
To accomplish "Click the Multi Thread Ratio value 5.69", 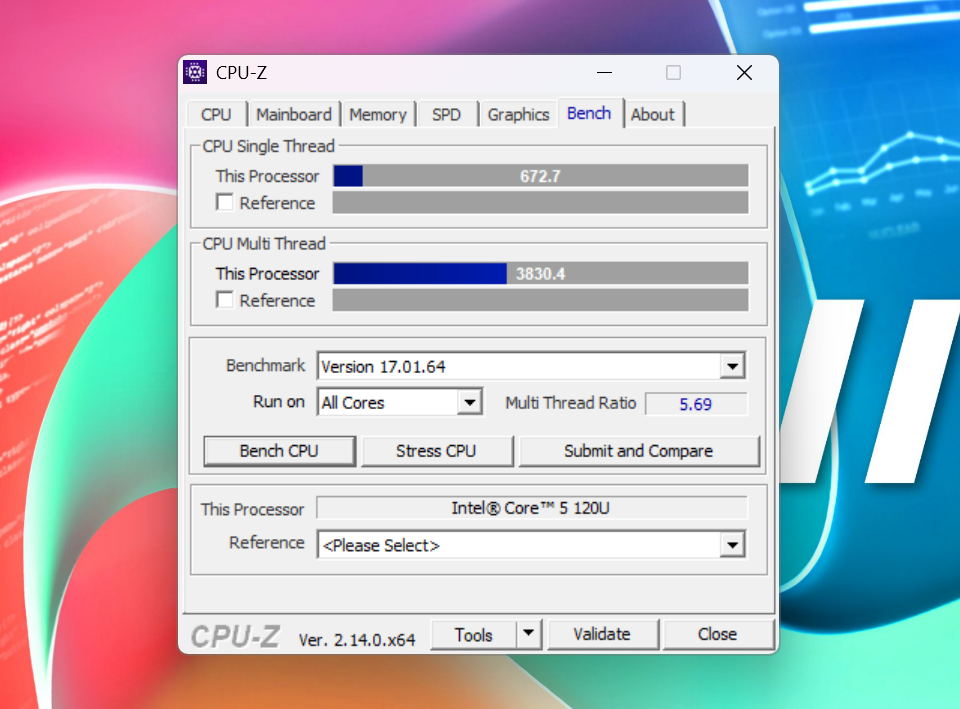I will click(696, 404).
